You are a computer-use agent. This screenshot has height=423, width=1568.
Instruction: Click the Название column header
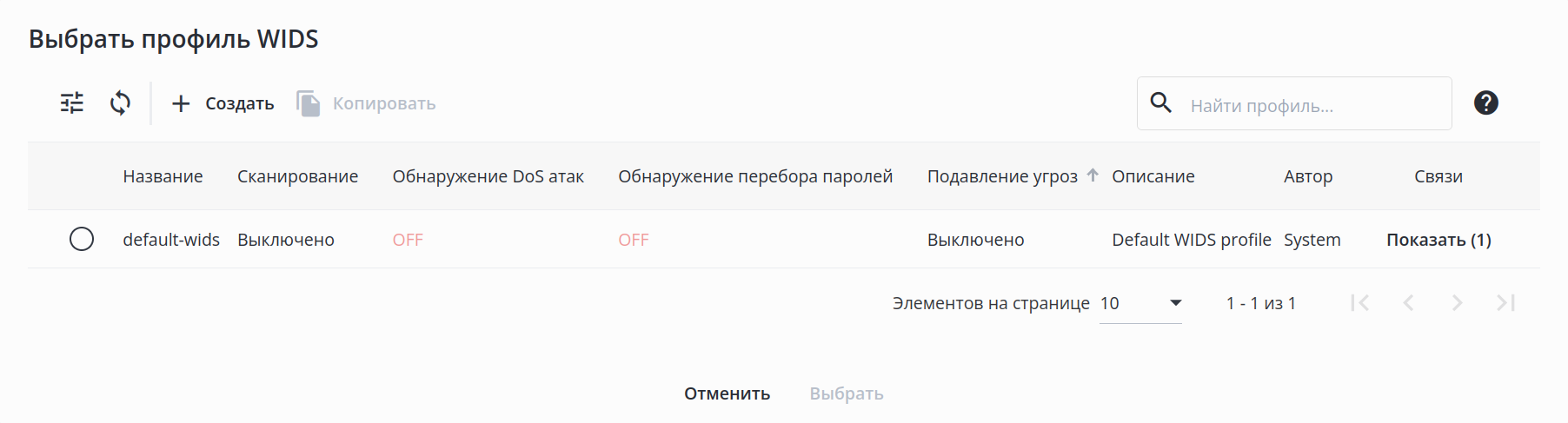(163, 176)
